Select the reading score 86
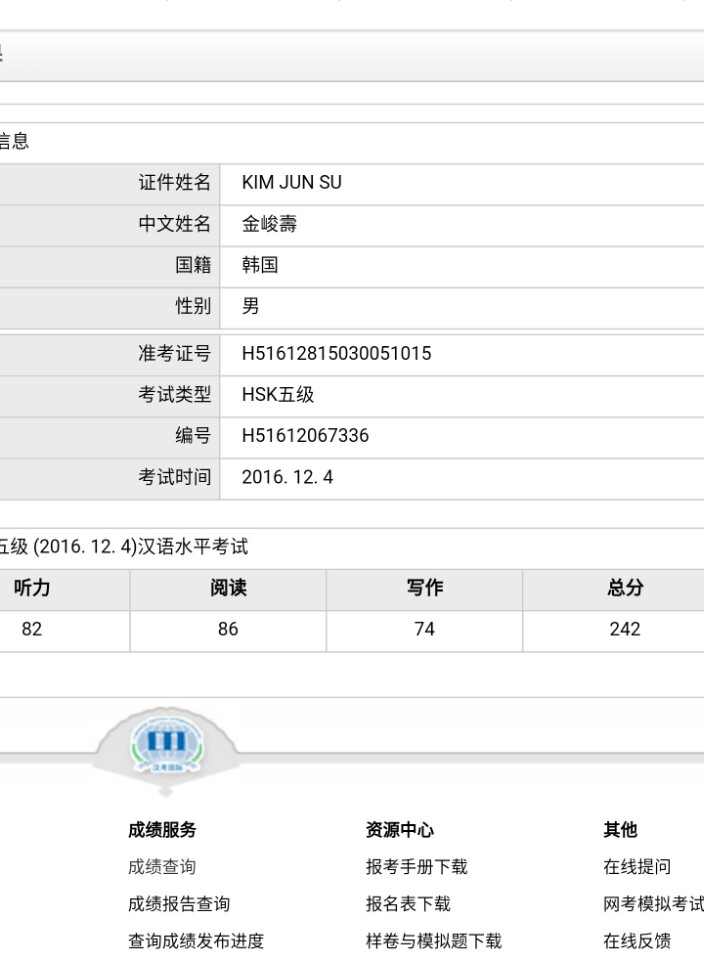The image size is (704, 960). coord(228,629)
